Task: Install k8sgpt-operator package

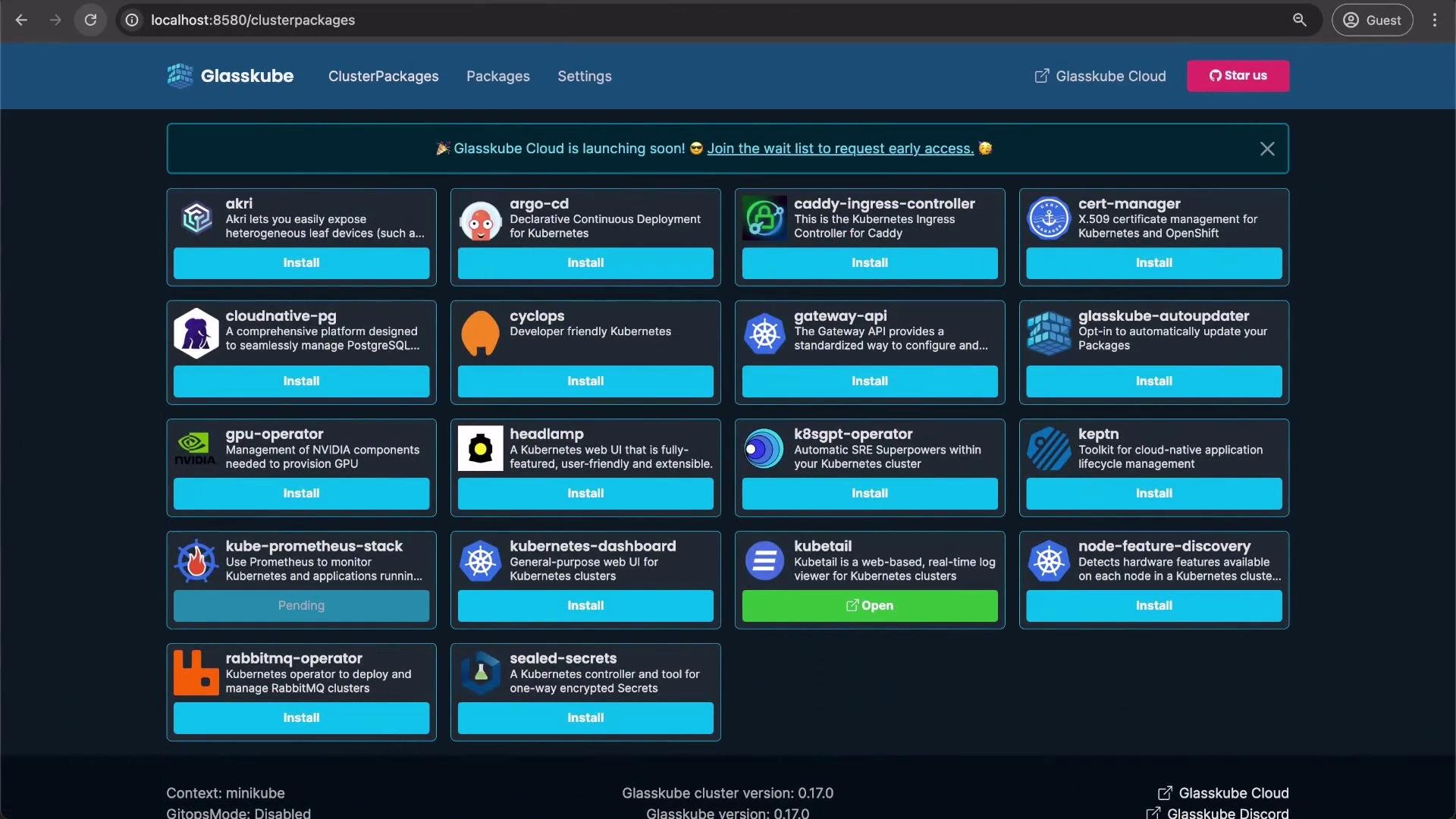Action: point(870,494)
